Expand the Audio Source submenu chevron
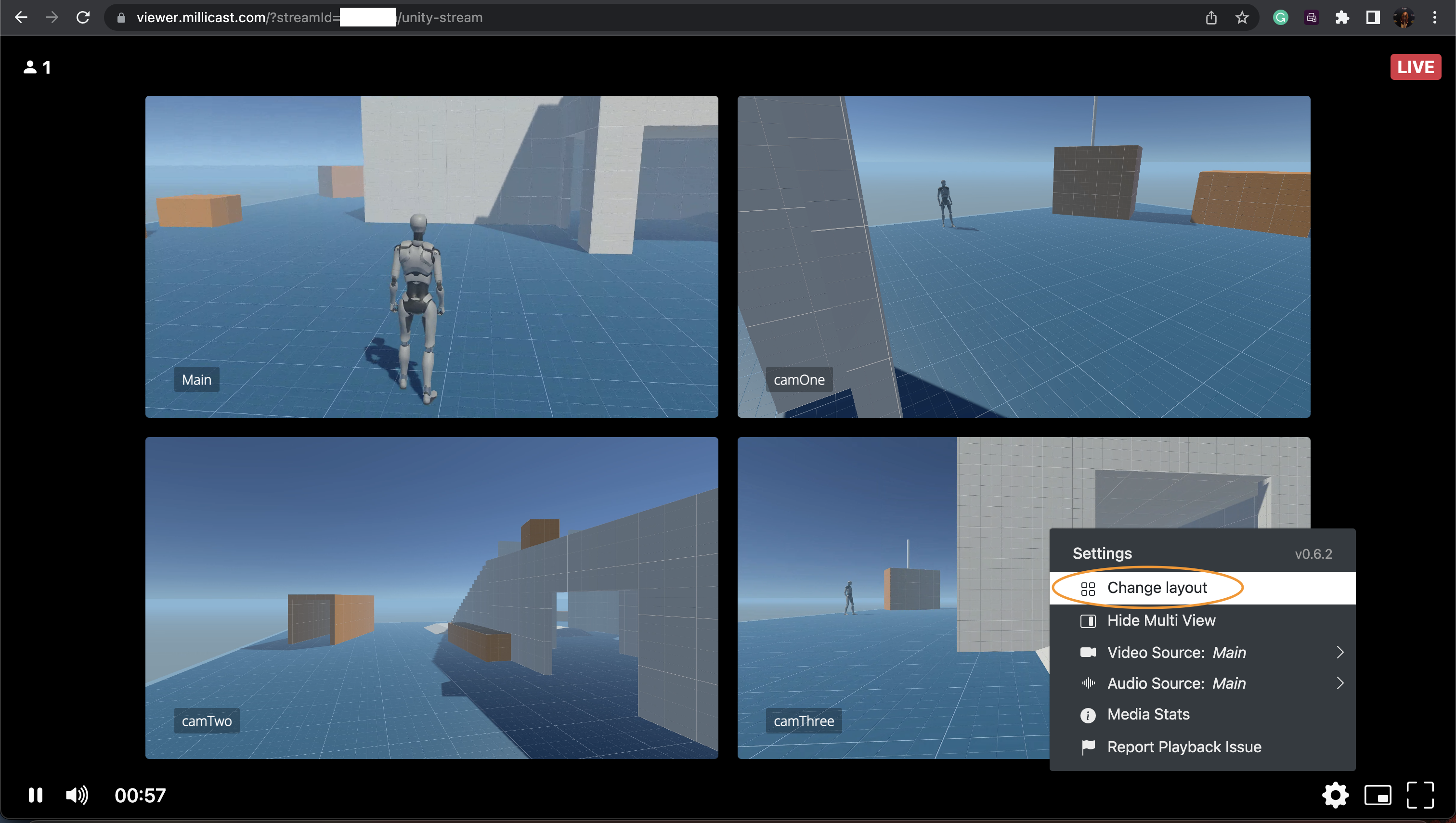 click(1339, 683)
